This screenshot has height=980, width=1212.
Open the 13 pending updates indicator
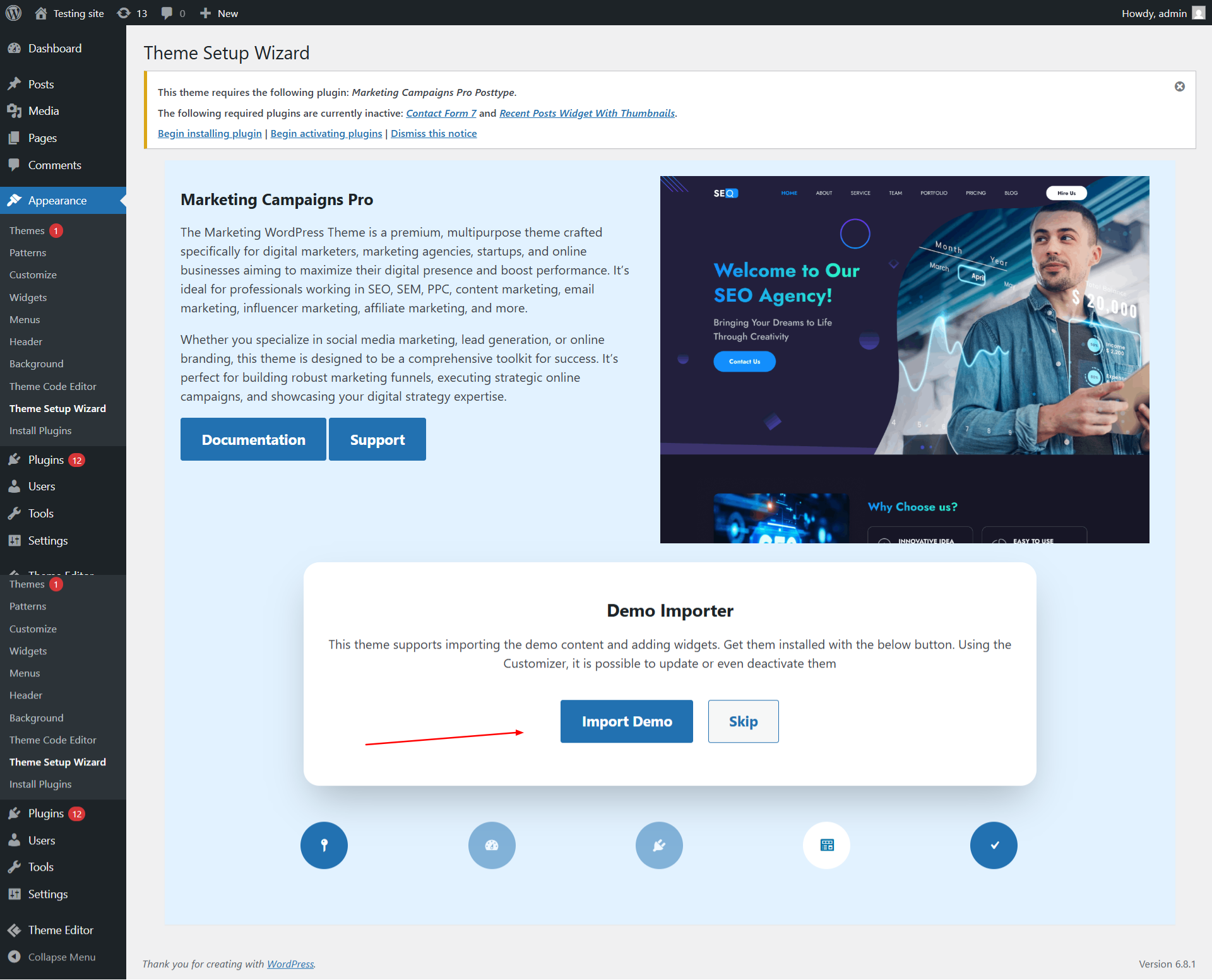click(133, 13)
